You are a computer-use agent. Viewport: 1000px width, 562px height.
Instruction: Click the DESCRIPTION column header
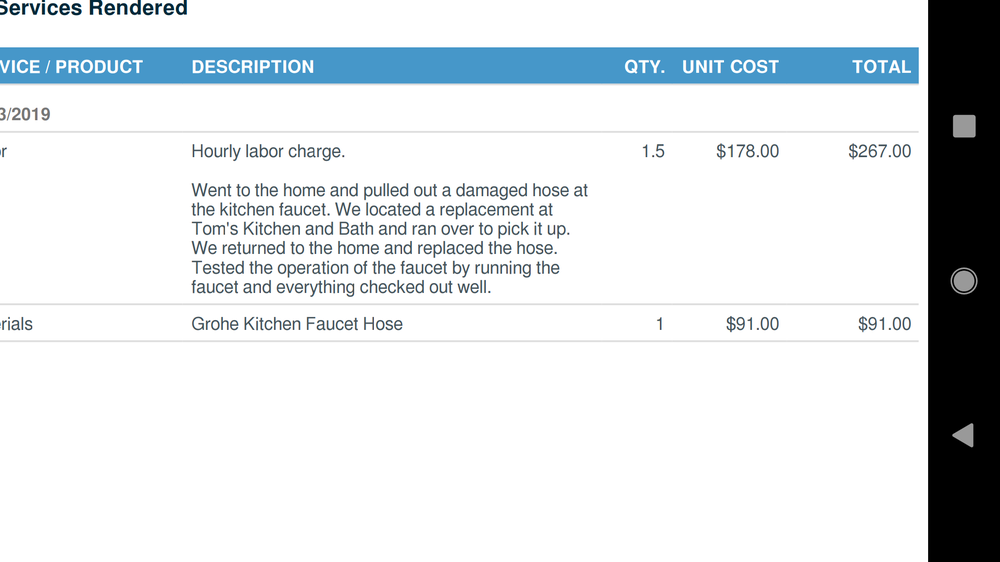click(253, 67)
